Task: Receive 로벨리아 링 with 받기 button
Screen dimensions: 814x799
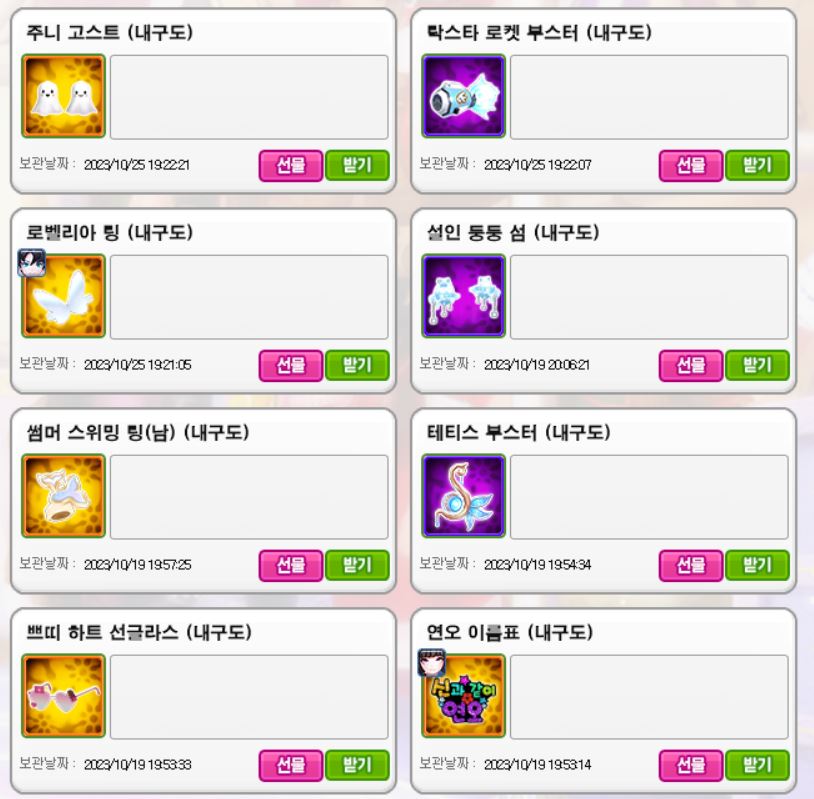Action: point(357,365)
